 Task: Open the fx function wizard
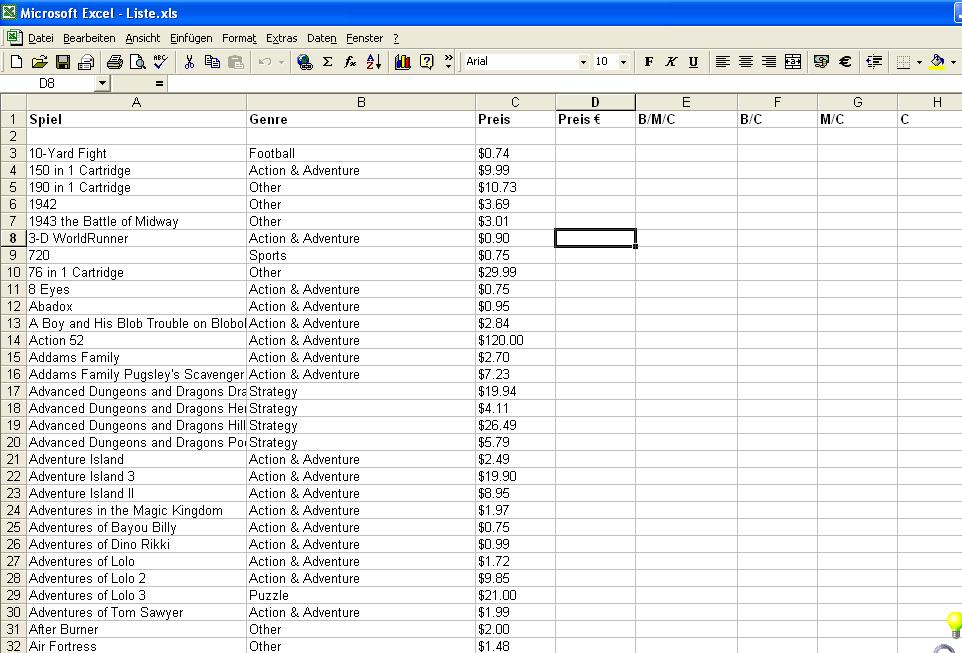tap(350, 62)
